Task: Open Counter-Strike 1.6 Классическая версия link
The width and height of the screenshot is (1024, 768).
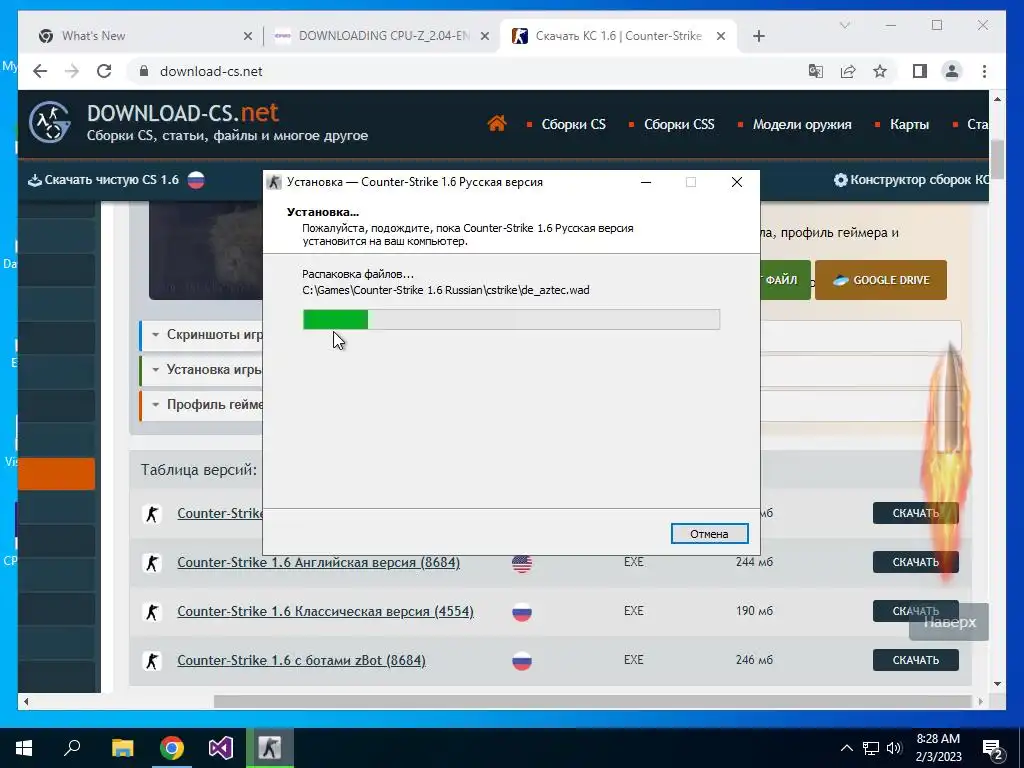Action: click(325, 611)
